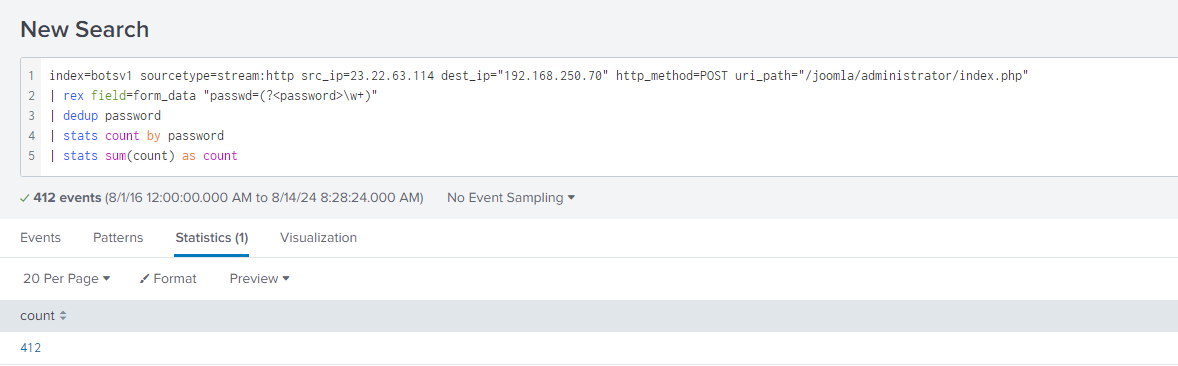Place cursor in the index=botsv1 query line
1178x366 pixels.
point(538,76)
